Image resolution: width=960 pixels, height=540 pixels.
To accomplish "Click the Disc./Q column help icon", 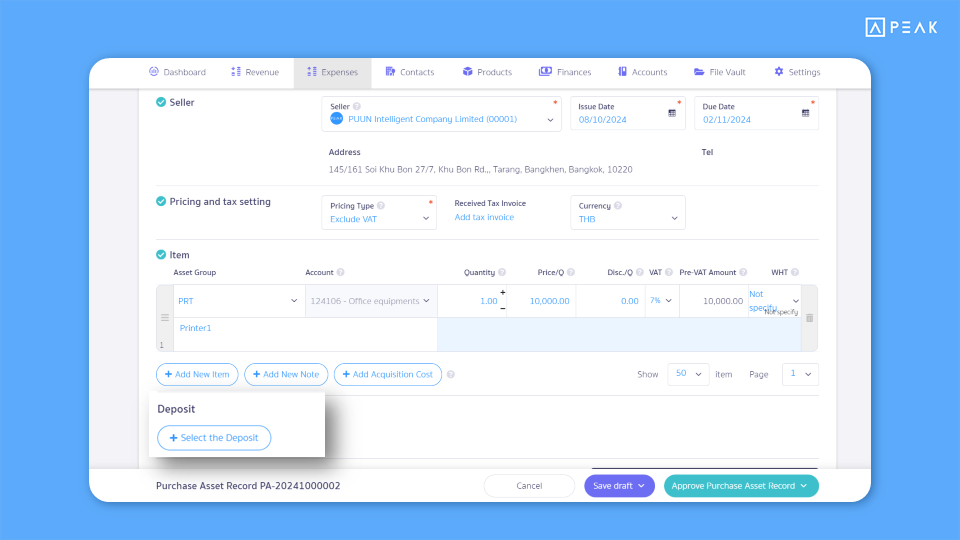I will [640, 272].
